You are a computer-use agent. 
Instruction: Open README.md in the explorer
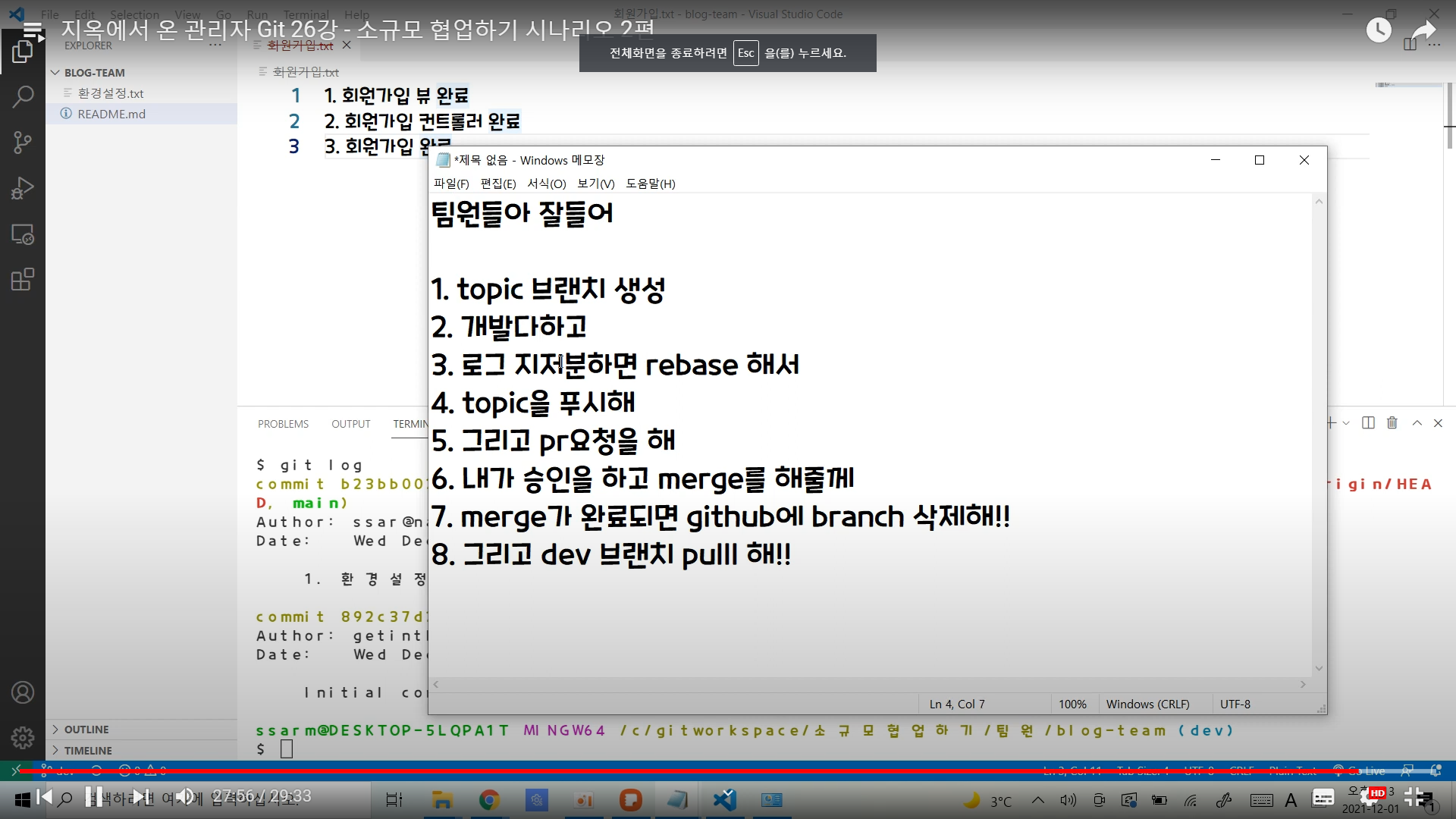tap(111, 114)
